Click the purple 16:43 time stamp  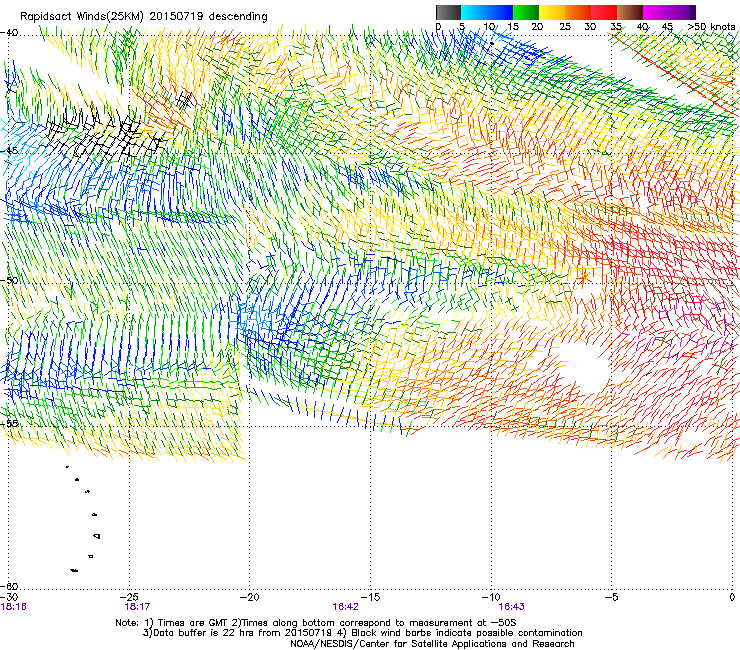pyautogui.click(x=512, y=607)
